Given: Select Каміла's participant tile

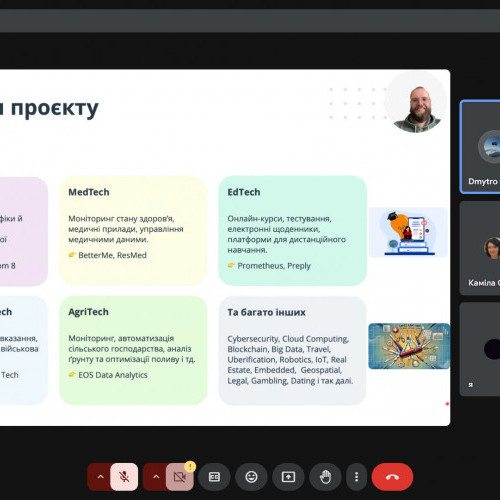Looking at the screenshot, I should [480, 248].
